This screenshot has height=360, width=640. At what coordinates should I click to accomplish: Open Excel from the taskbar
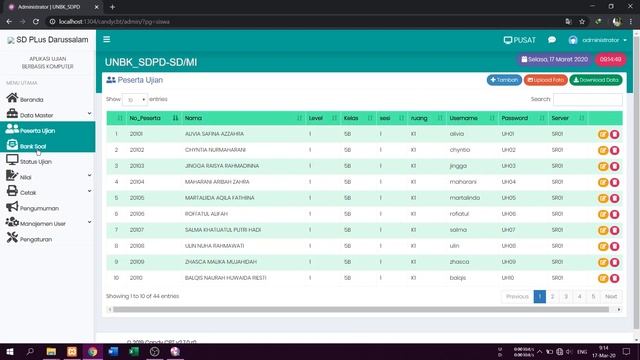[133, 351]
